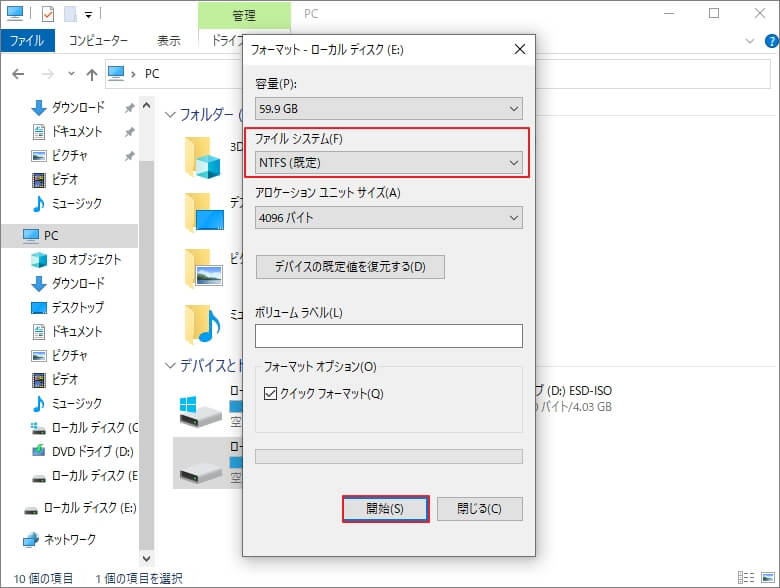
Task: Click the 開始(S) button to start formatting
Action: tap(385, 508)
